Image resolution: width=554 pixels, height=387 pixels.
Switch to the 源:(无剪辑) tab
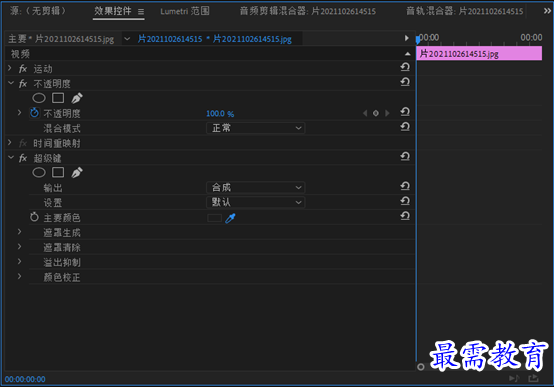pos(38,11)
